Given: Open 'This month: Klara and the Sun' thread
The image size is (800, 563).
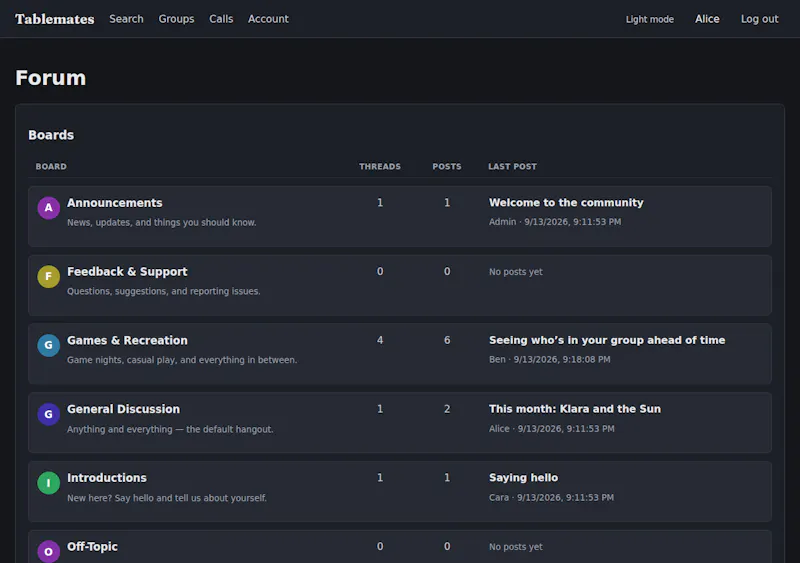Looking at the screenshot, I should [x=574, y=409].
